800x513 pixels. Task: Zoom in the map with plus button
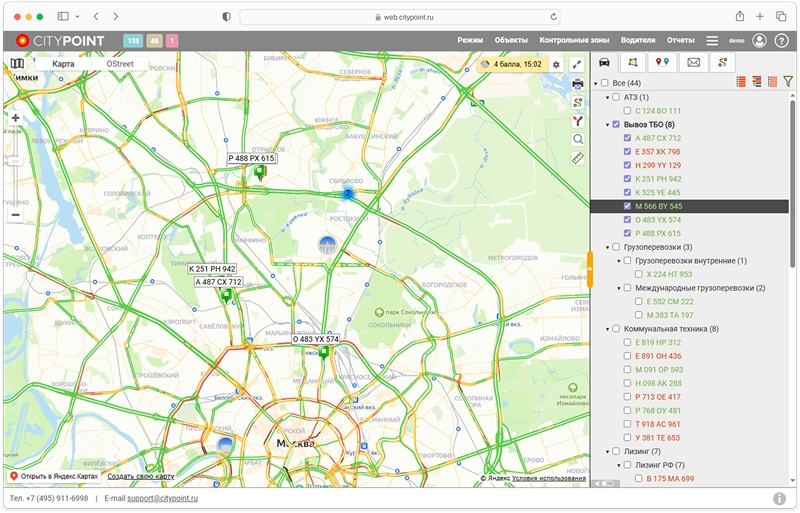click(x=15, y=118)
